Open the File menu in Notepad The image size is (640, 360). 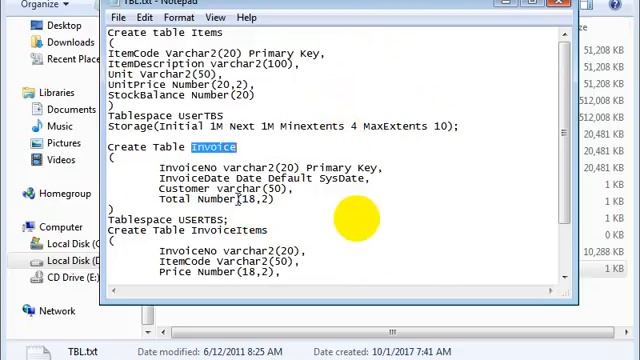click(118, 18)
